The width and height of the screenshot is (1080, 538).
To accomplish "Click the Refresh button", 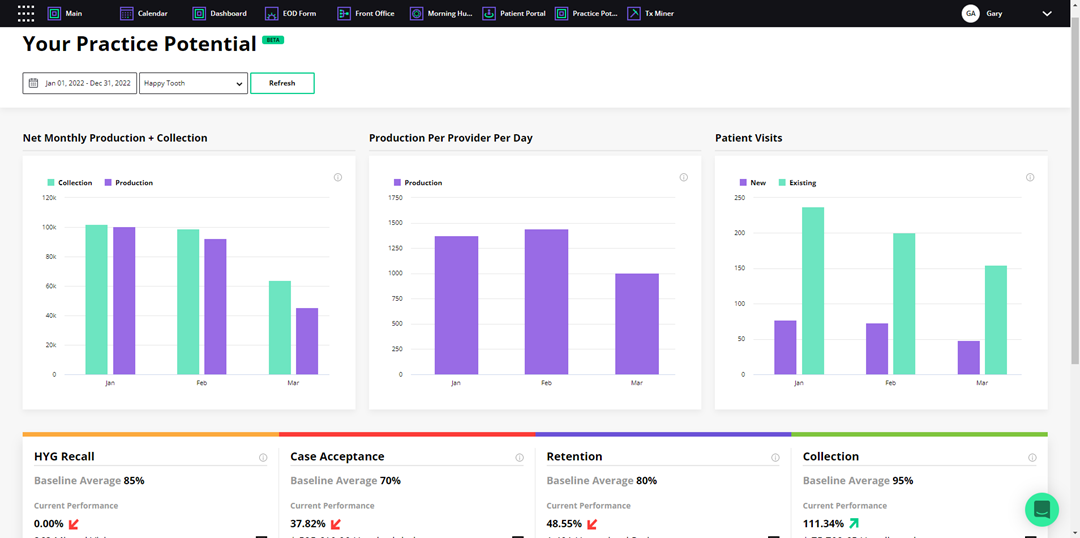I will tap(282, 84).
